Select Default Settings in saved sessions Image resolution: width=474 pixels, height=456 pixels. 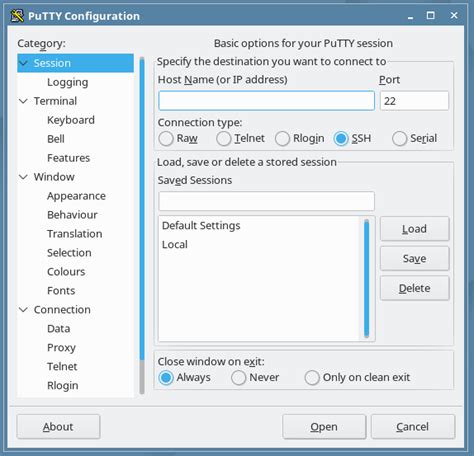[x=260, y=226]
